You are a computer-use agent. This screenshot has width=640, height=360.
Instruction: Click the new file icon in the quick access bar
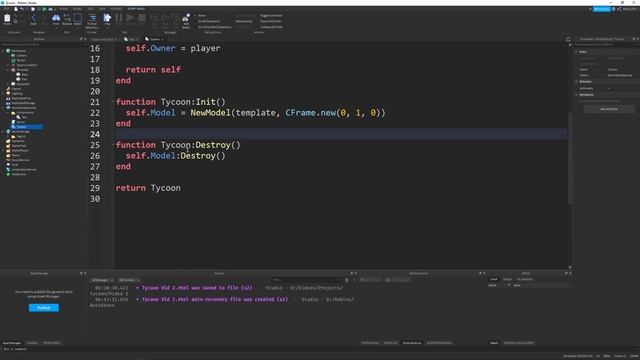point(16,9)
